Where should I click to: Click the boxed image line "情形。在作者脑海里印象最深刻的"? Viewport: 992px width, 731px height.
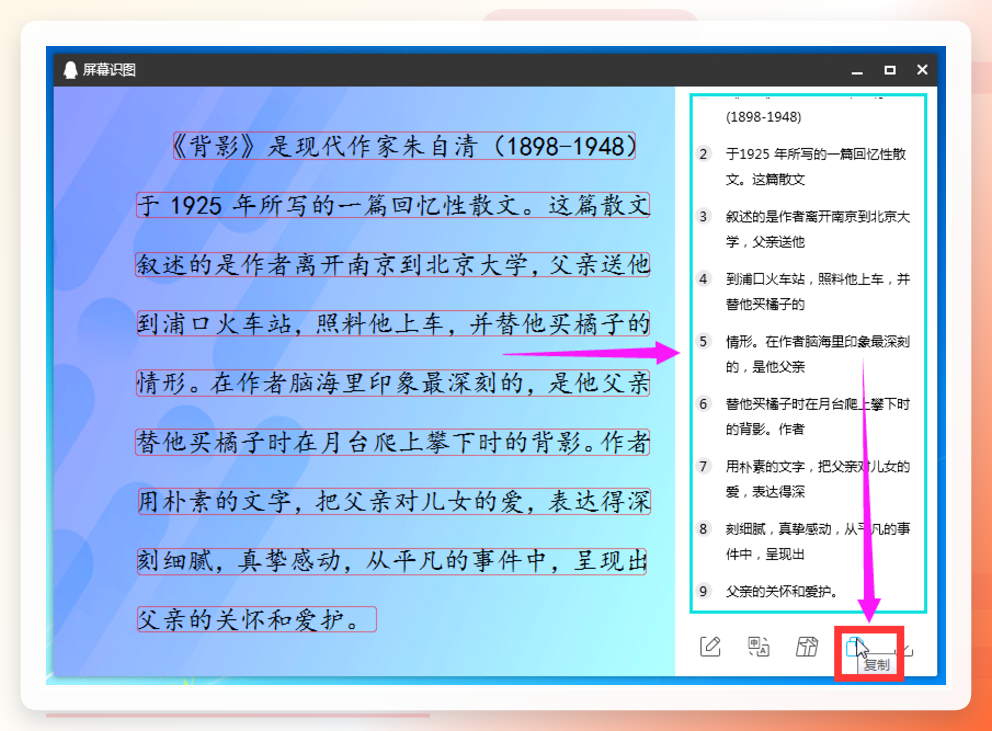[393, 383]
